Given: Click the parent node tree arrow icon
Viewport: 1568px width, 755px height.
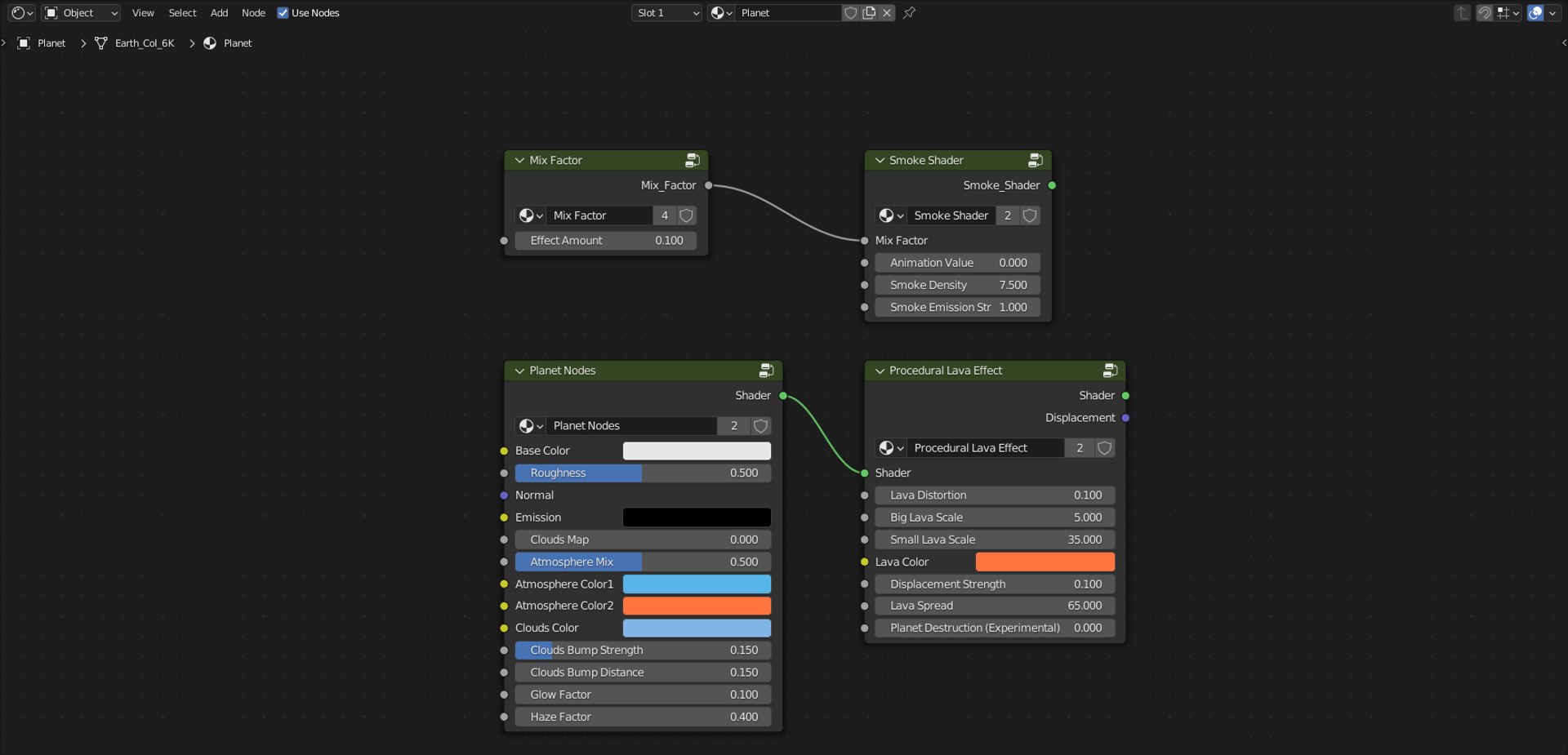Looking at the screenshot, I should click(1463, 12).
